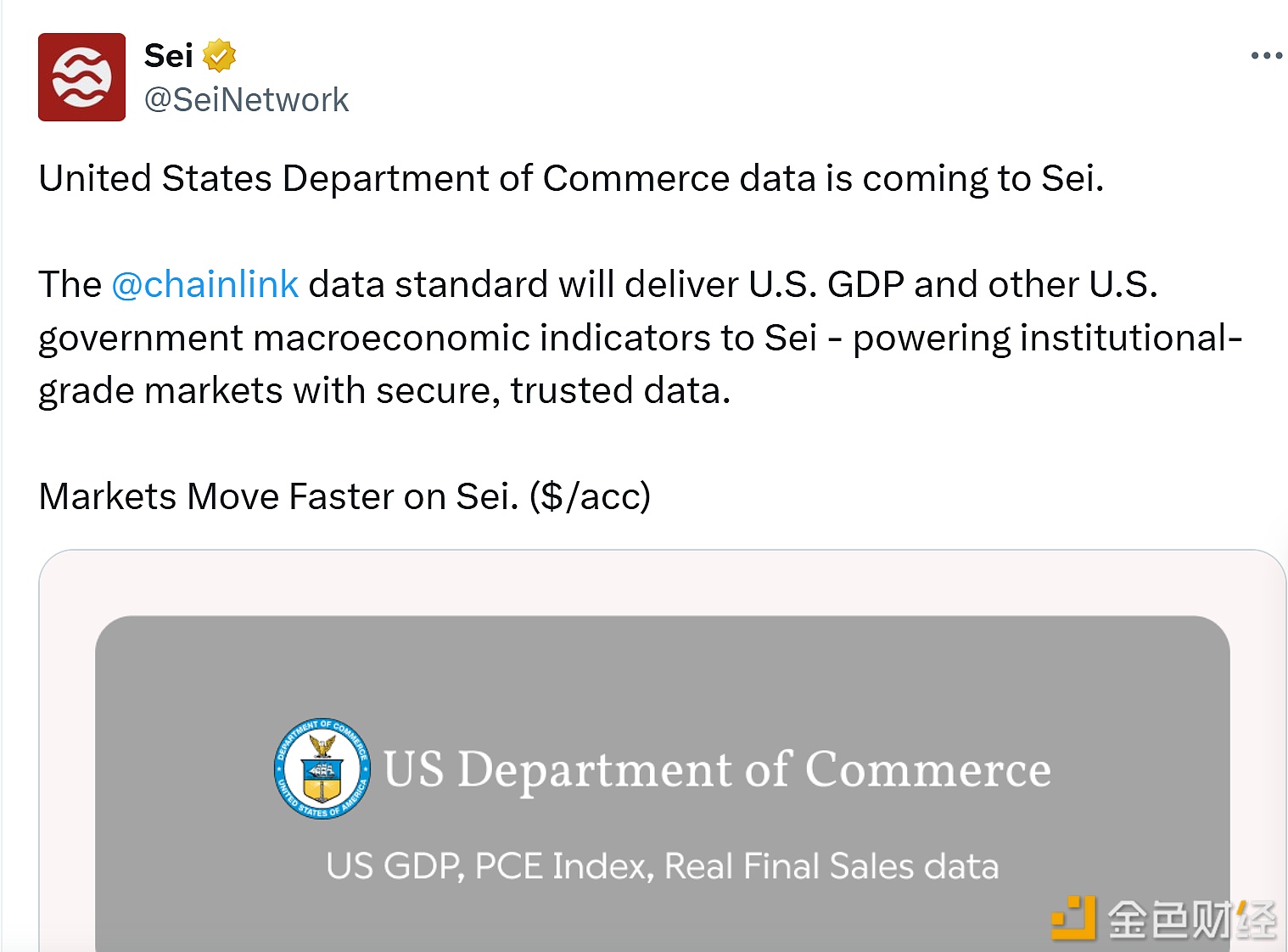Follow the @chainlink mention link
1288x952 pixels.
204,284
